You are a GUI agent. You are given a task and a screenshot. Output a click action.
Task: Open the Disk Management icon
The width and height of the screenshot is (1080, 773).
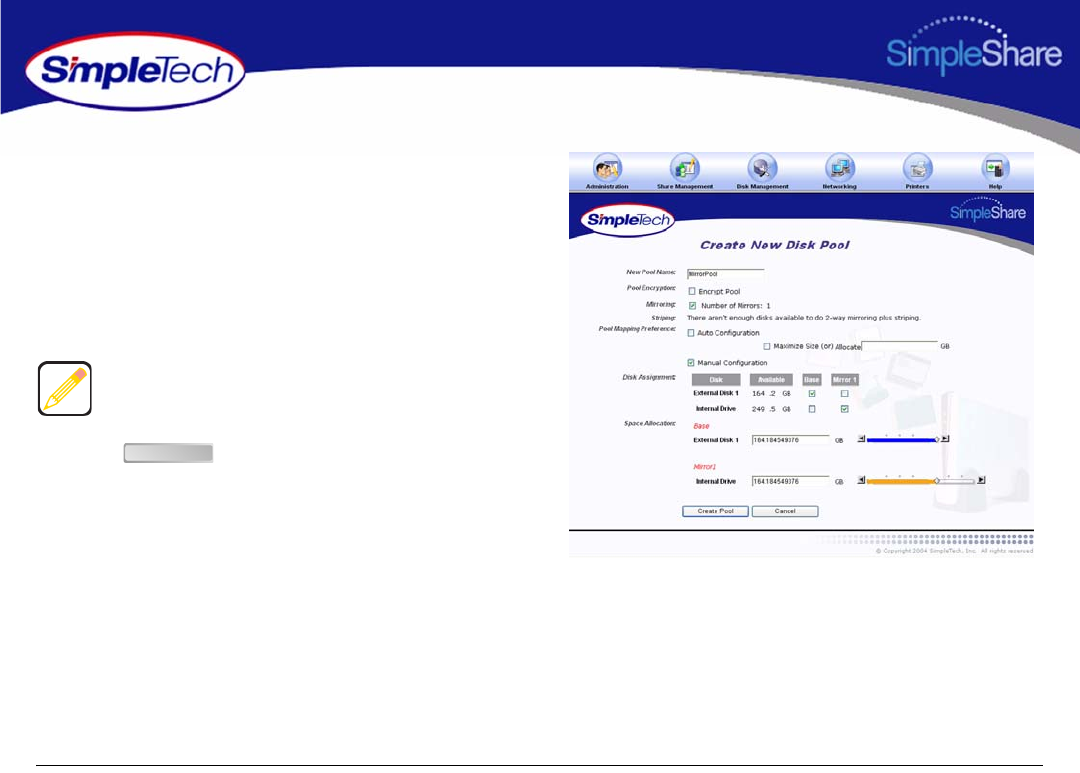tap(762, 169)
